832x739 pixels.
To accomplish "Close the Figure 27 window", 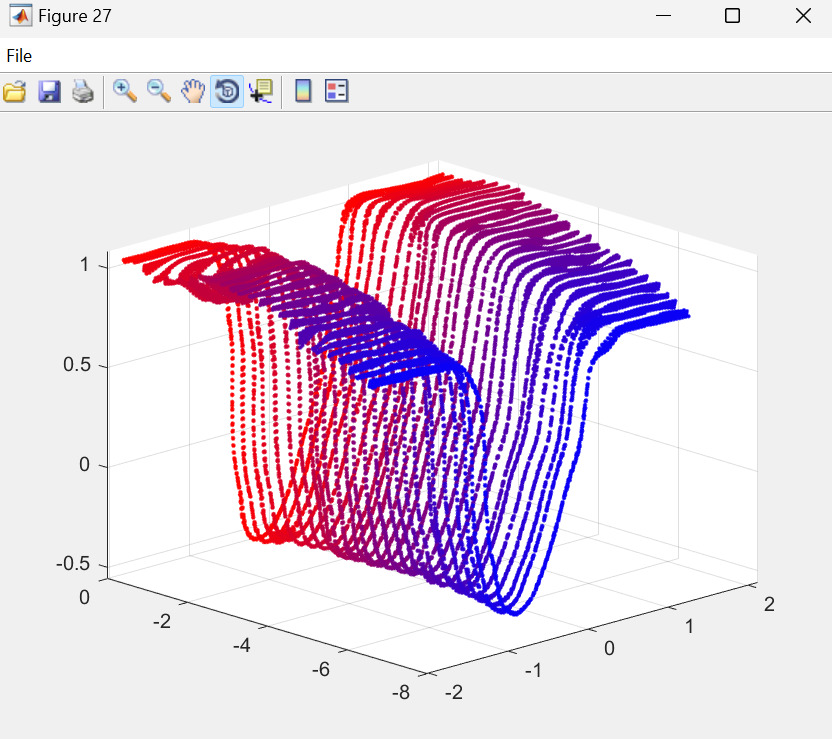I will [802, 16].
